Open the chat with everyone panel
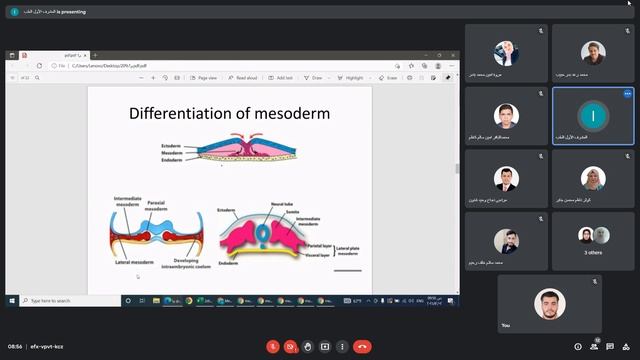640x360 pixels. 610,347
